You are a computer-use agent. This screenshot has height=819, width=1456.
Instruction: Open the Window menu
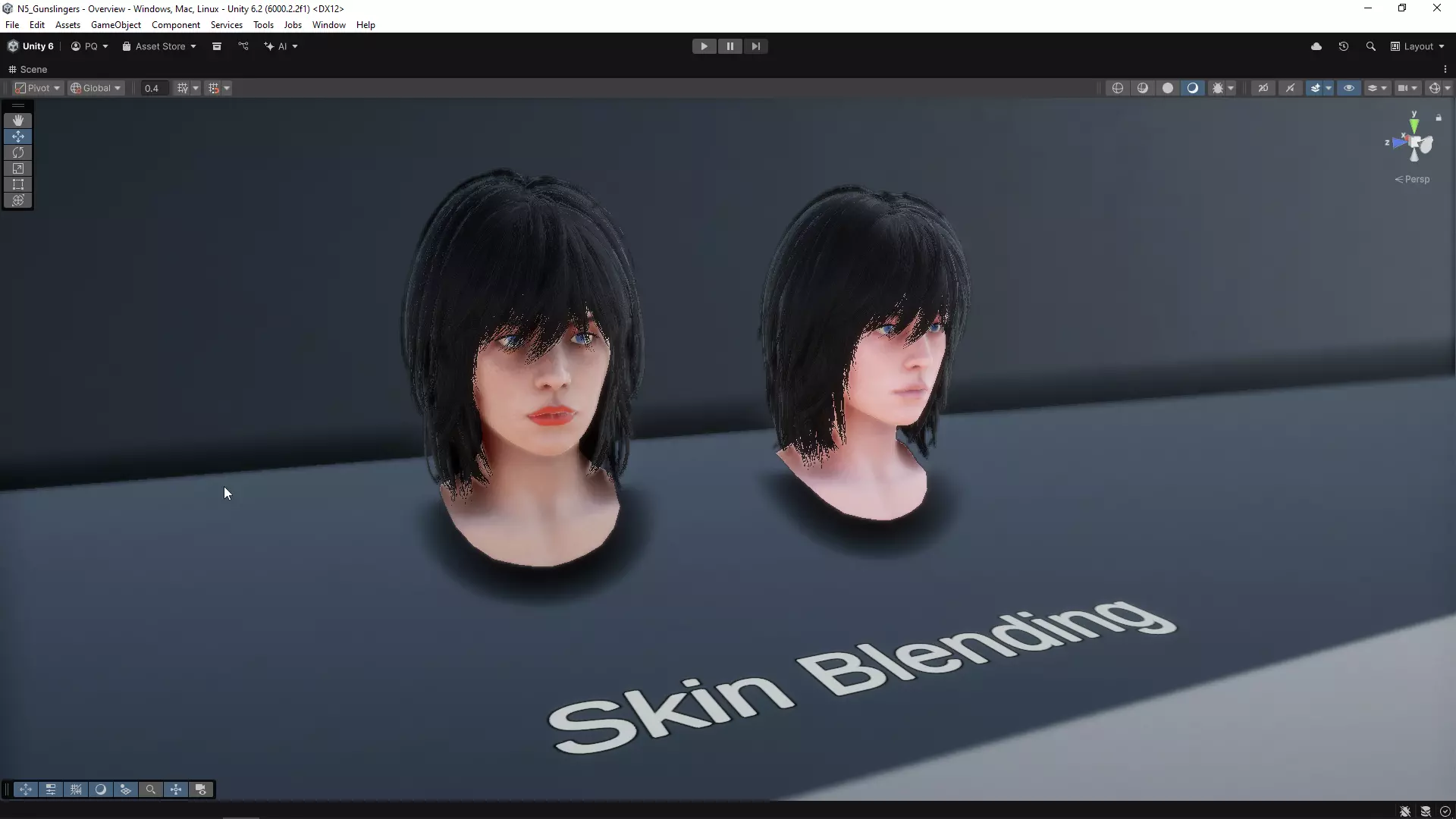point(328,25)
